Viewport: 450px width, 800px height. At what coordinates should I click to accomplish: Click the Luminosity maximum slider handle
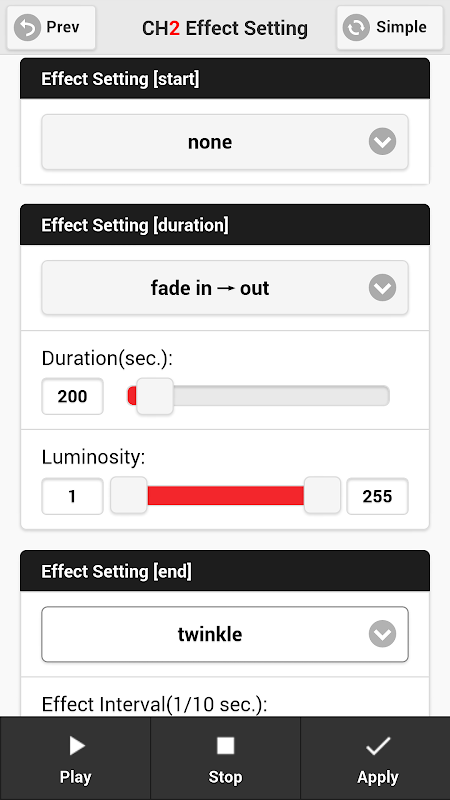[322, 495]
